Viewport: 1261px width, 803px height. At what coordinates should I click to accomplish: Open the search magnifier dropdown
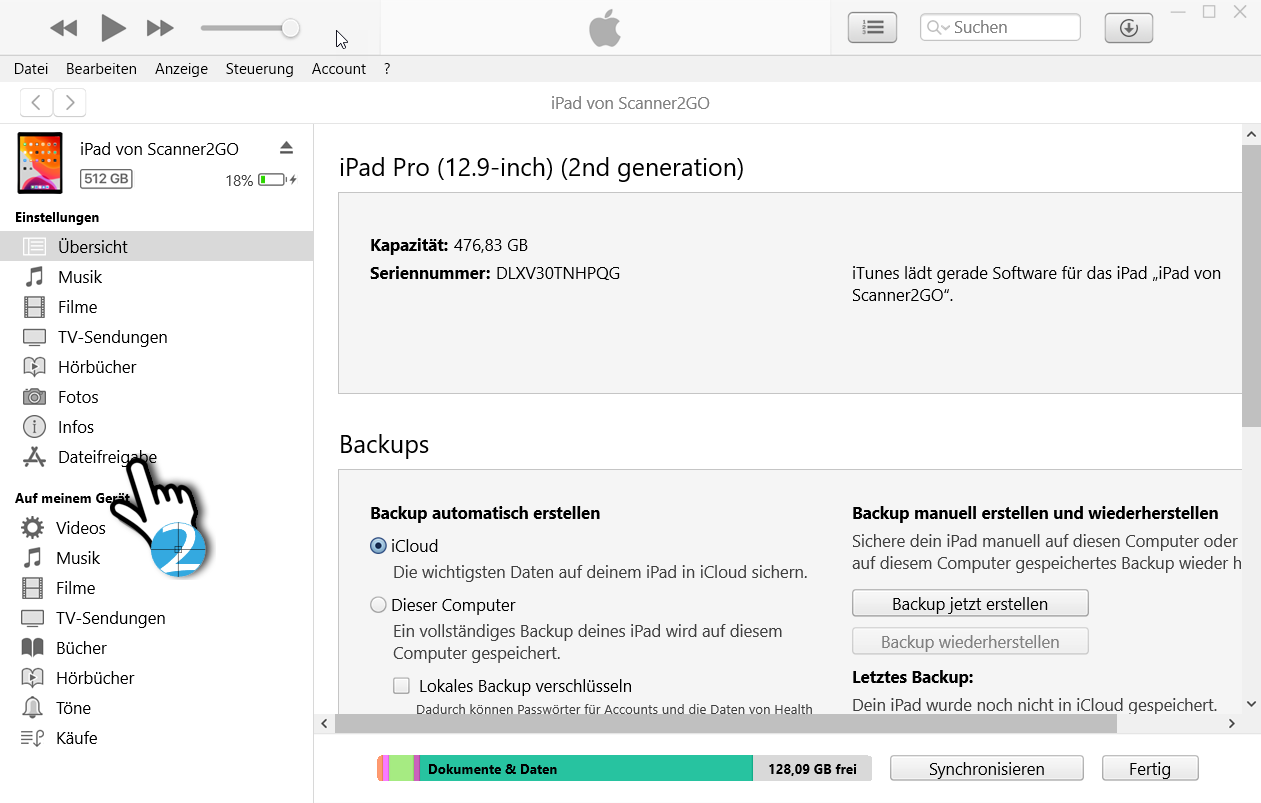pos(938,28)
